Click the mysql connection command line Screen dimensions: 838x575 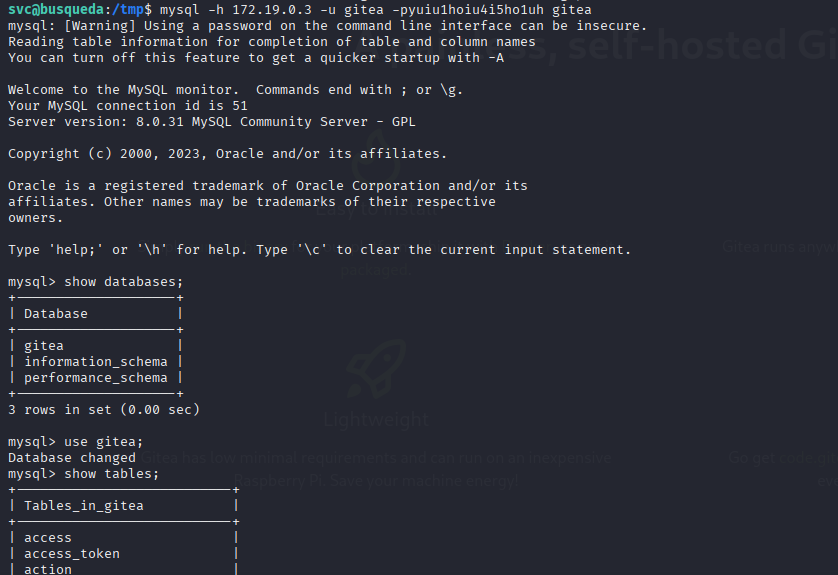tap(376, 10)
